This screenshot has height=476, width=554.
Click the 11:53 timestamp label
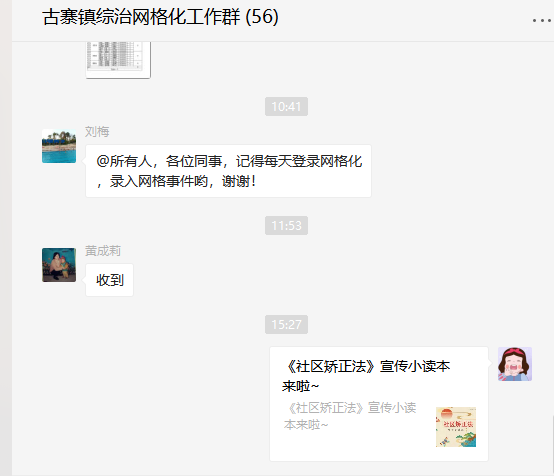(x=287, y=225)
